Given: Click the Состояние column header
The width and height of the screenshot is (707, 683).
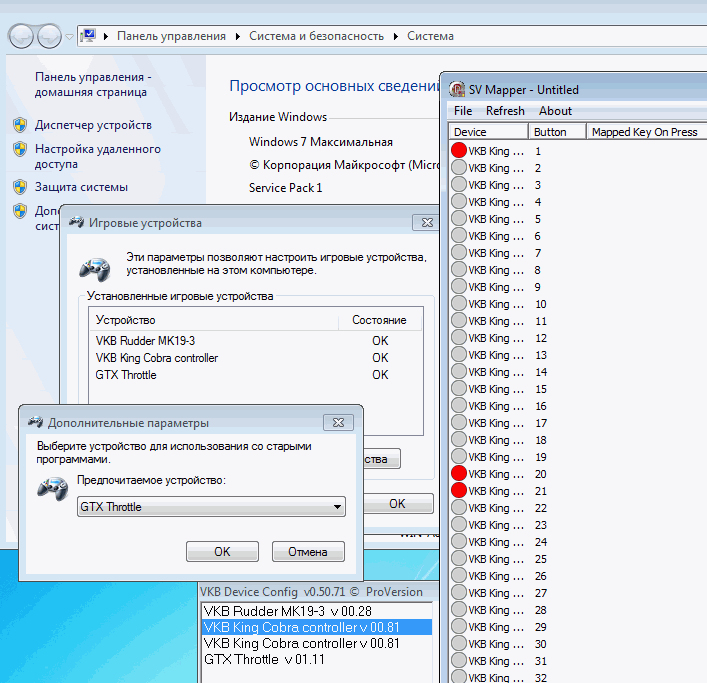Looking at the screenshot, I should 379,320.
